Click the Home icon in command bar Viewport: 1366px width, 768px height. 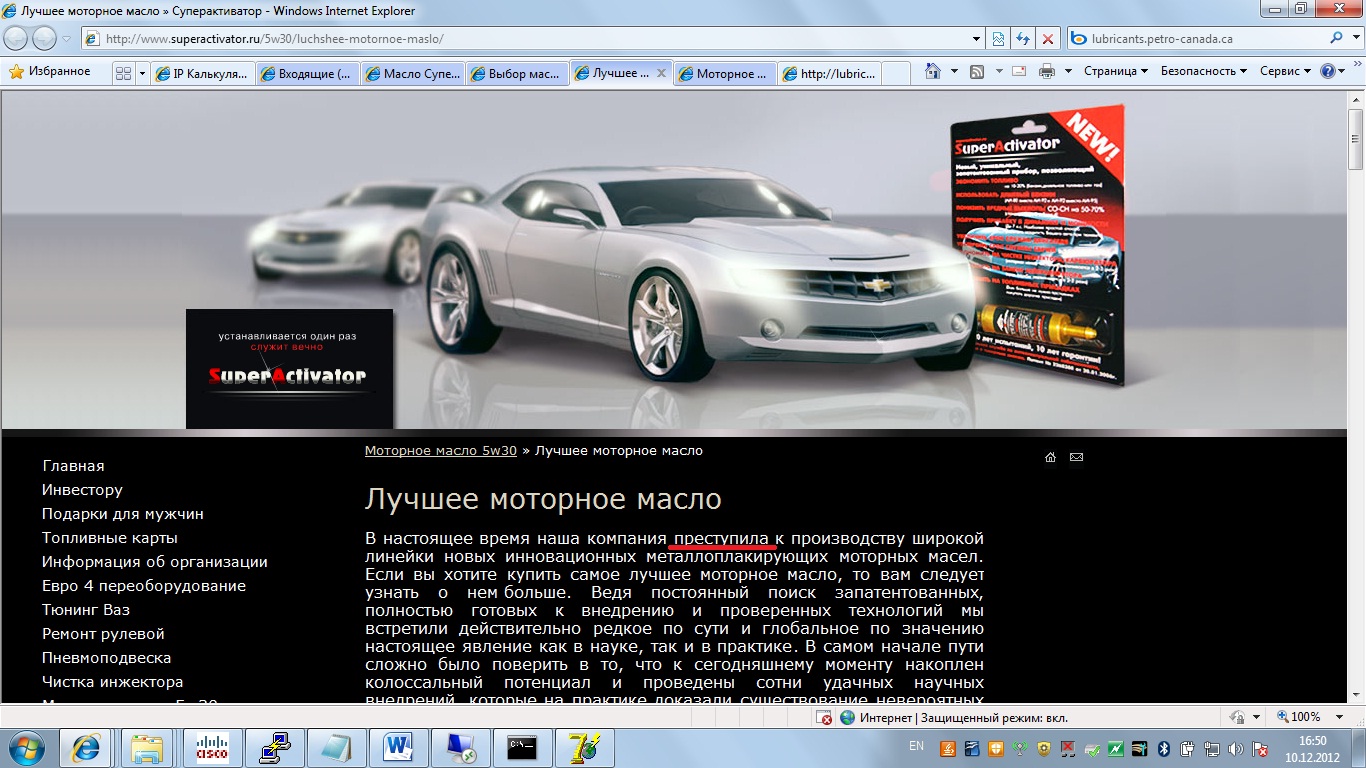(x=933, y=72)
